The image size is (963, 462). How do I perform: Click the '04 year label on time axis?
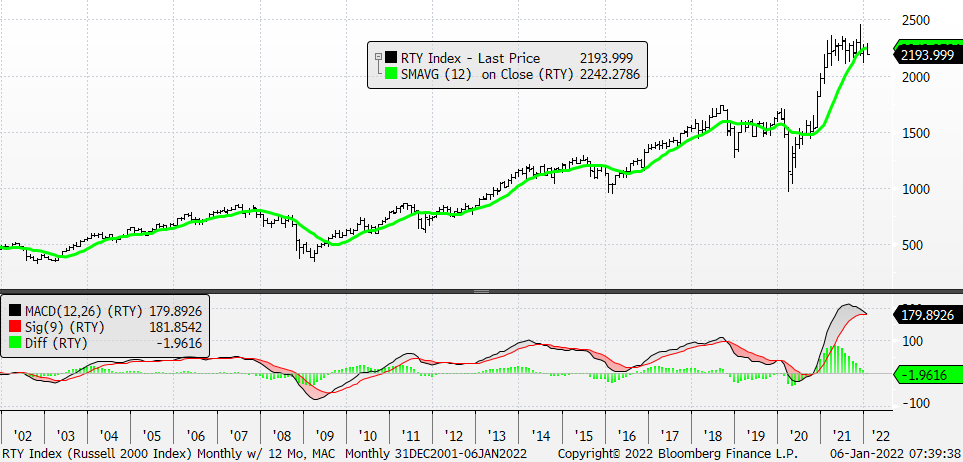[x=109, y=436]
